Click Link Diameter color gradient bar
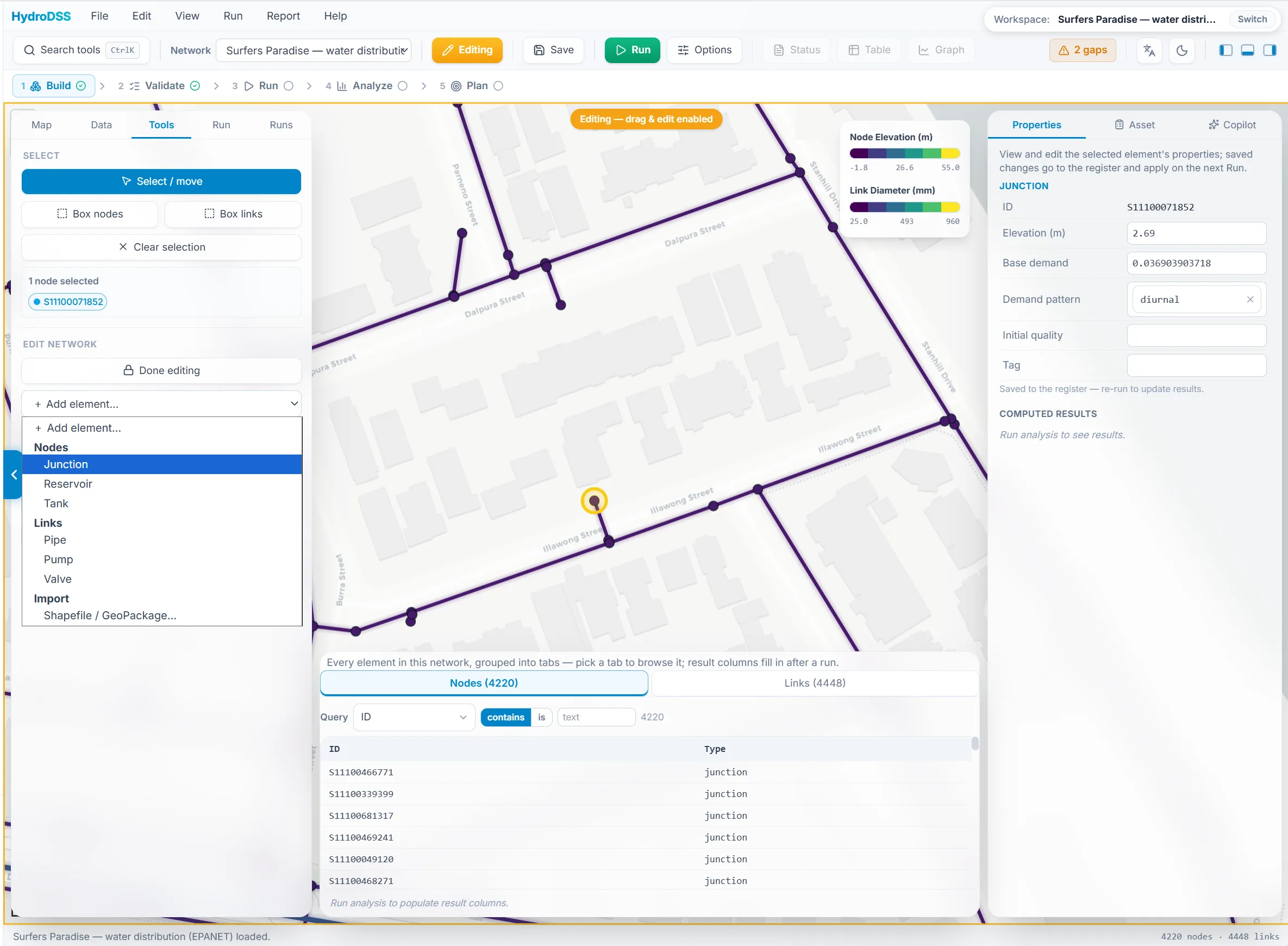 [904, 207]
